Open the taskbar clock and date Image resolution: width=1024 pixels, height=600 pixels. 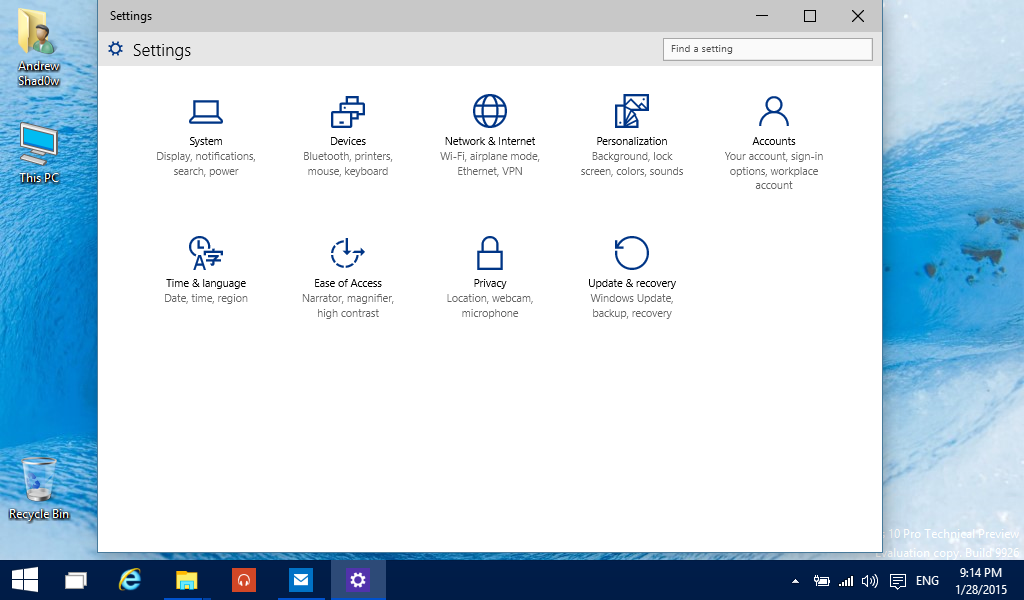[981, 580]
